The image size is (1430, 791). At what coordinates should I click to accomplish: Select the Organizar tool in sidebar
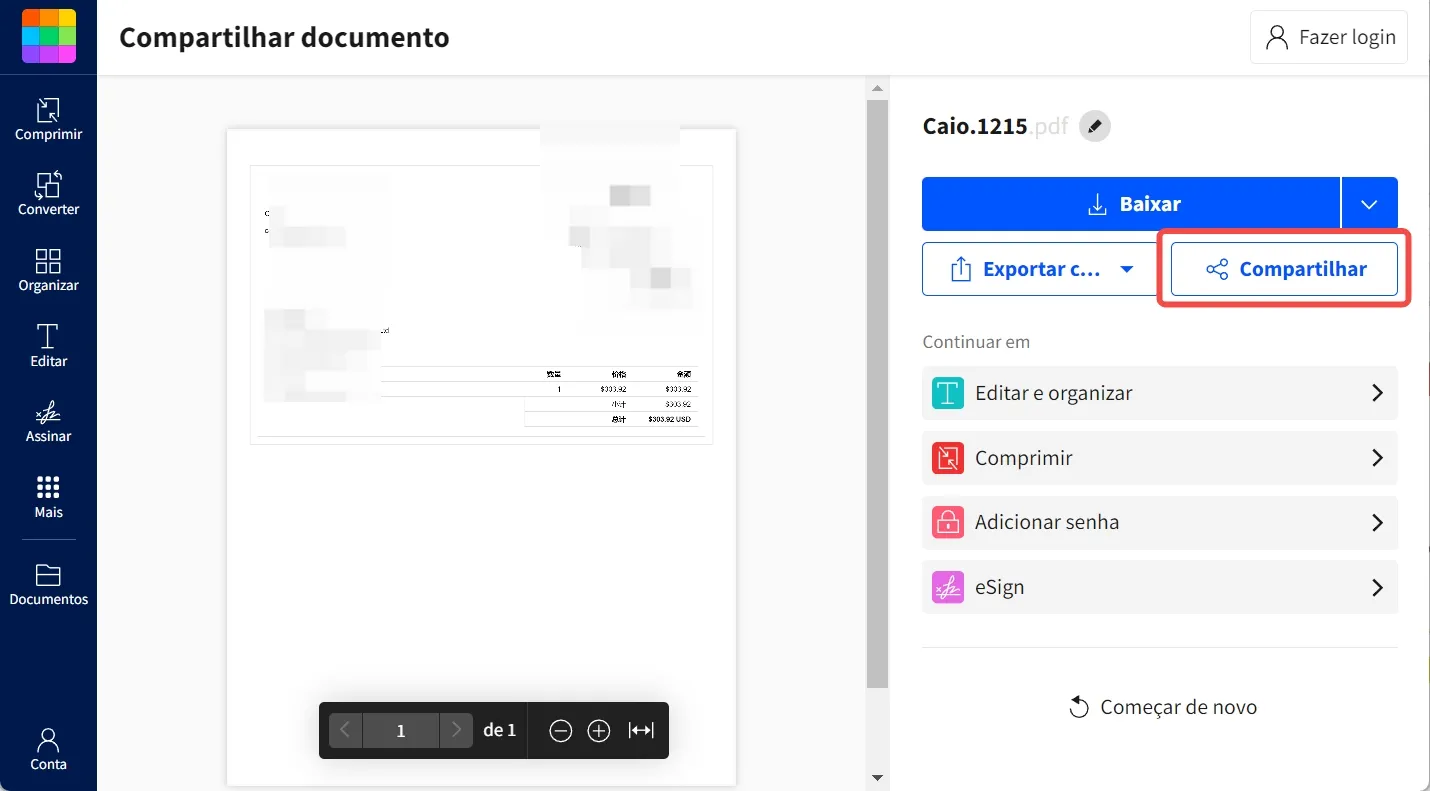(x=48, y=270)
